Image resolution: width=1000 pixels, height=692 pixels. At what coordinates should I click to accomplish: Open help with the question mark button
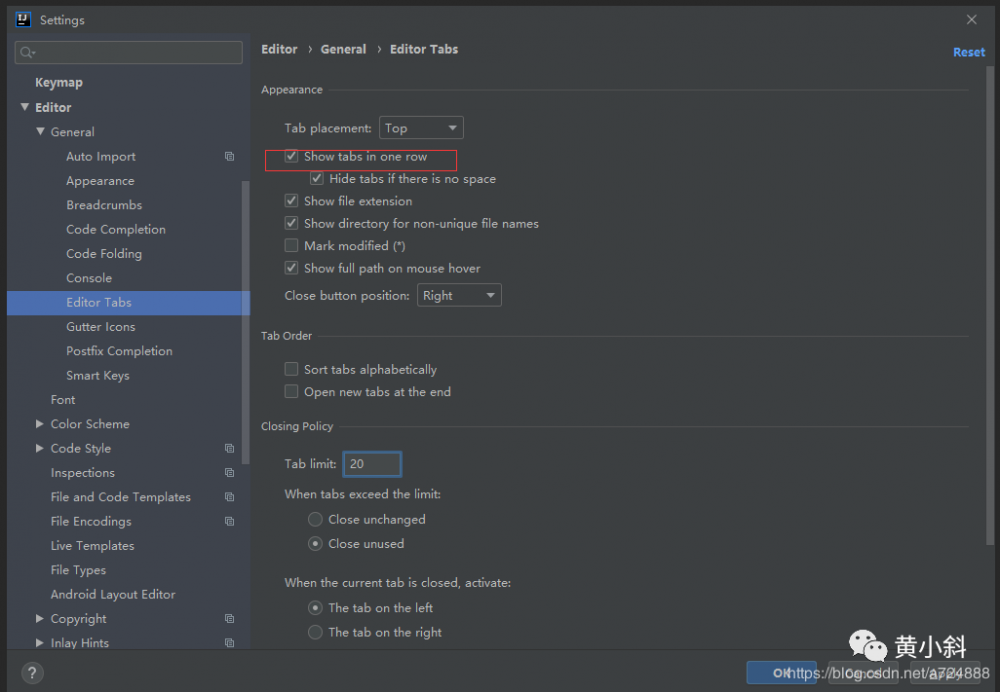[x=33, y=672]
